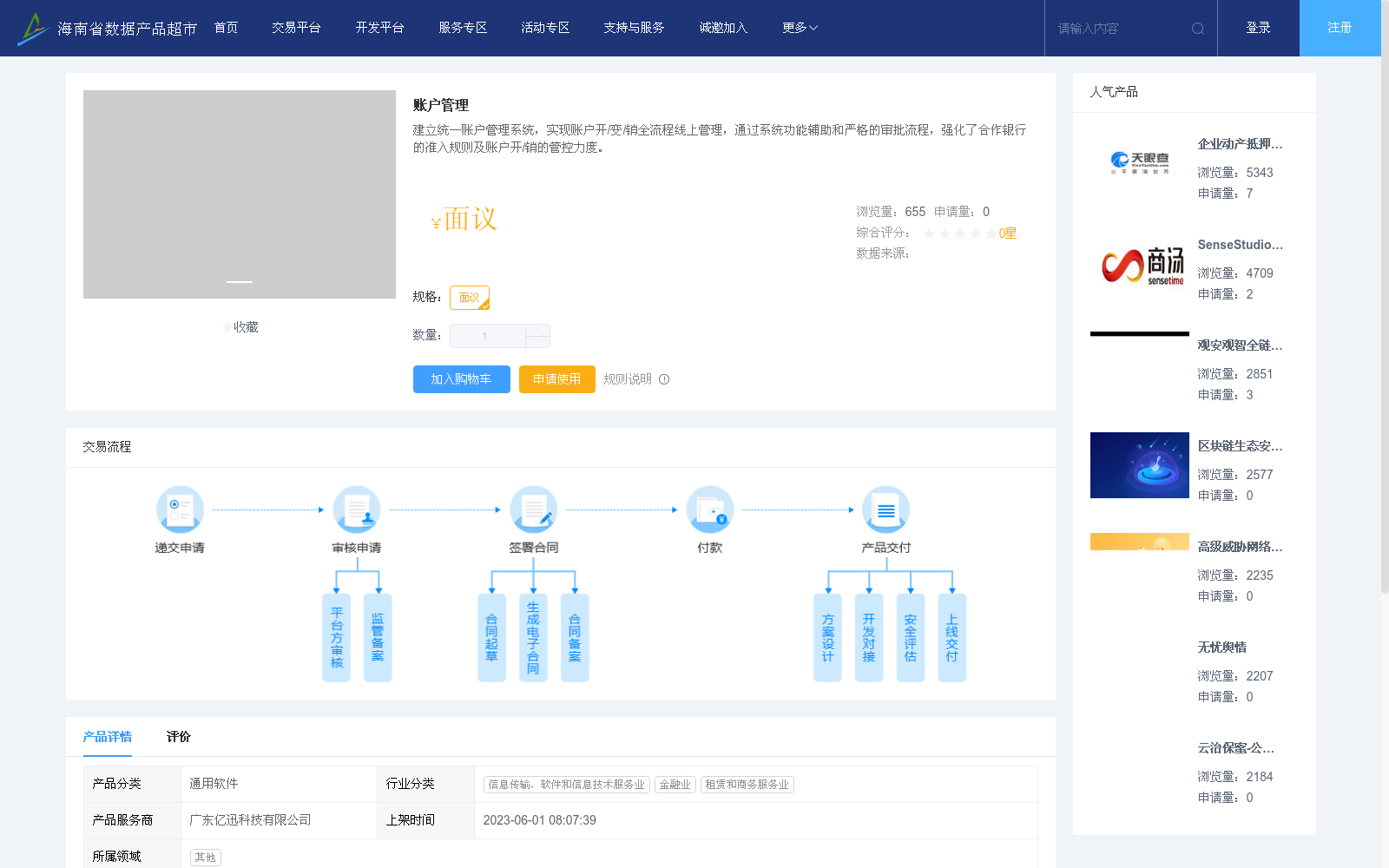Open the 服务专区 menu item
This screenshot has width=1389, height=868.
pos(463,28)
